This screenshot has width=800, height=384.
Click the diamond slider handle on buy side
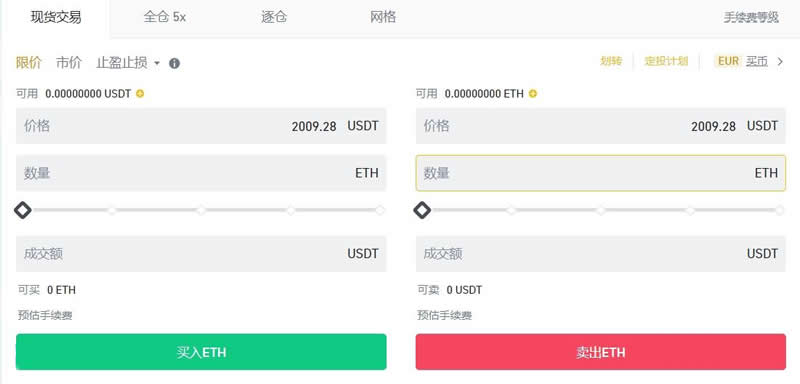pyautogui.click(x=23, y=210)
